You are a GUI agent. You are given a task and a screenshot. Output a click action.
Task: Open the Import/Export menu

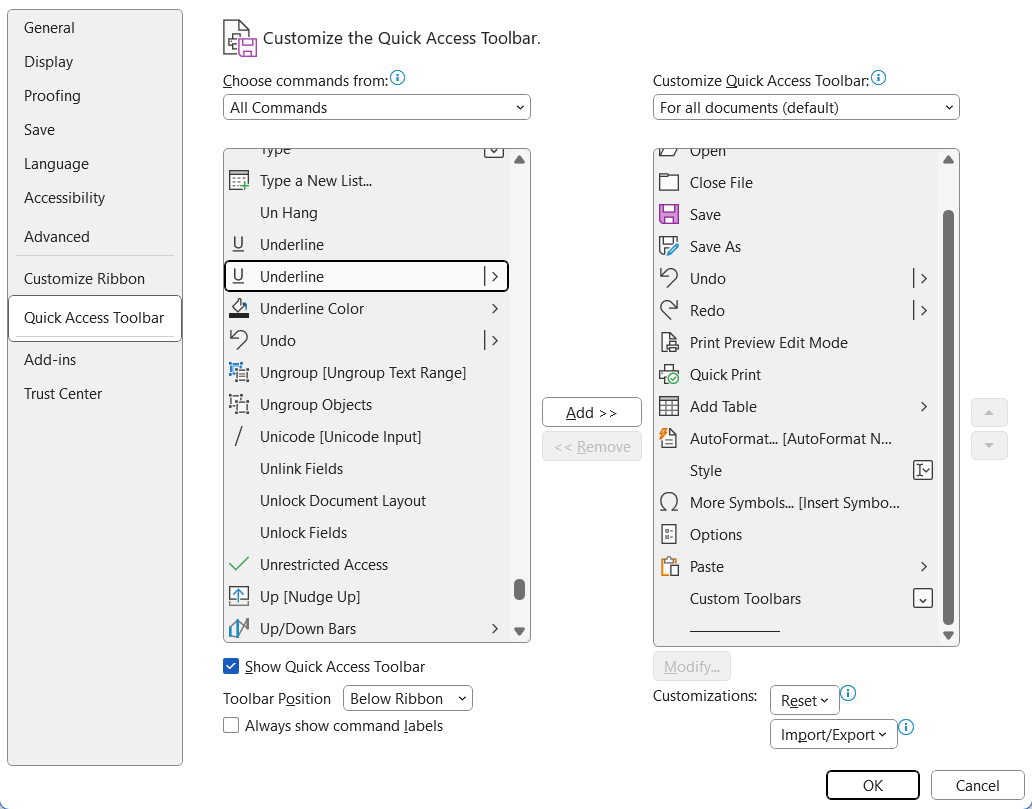click(x=833, y=733)
